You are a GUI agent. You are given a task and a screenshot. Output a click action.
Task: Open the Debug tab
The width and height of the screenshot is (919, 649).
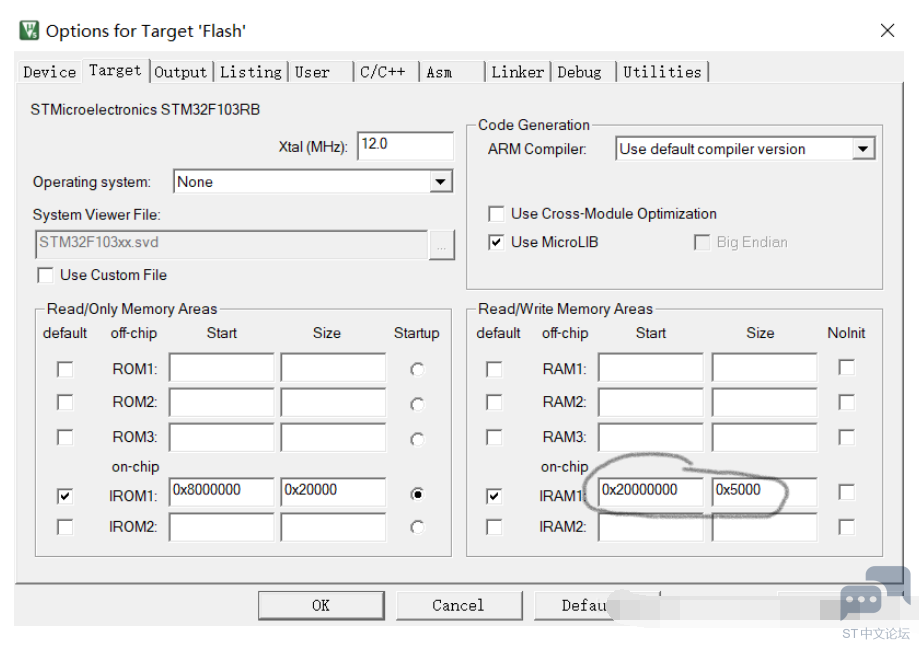[580, 72]
